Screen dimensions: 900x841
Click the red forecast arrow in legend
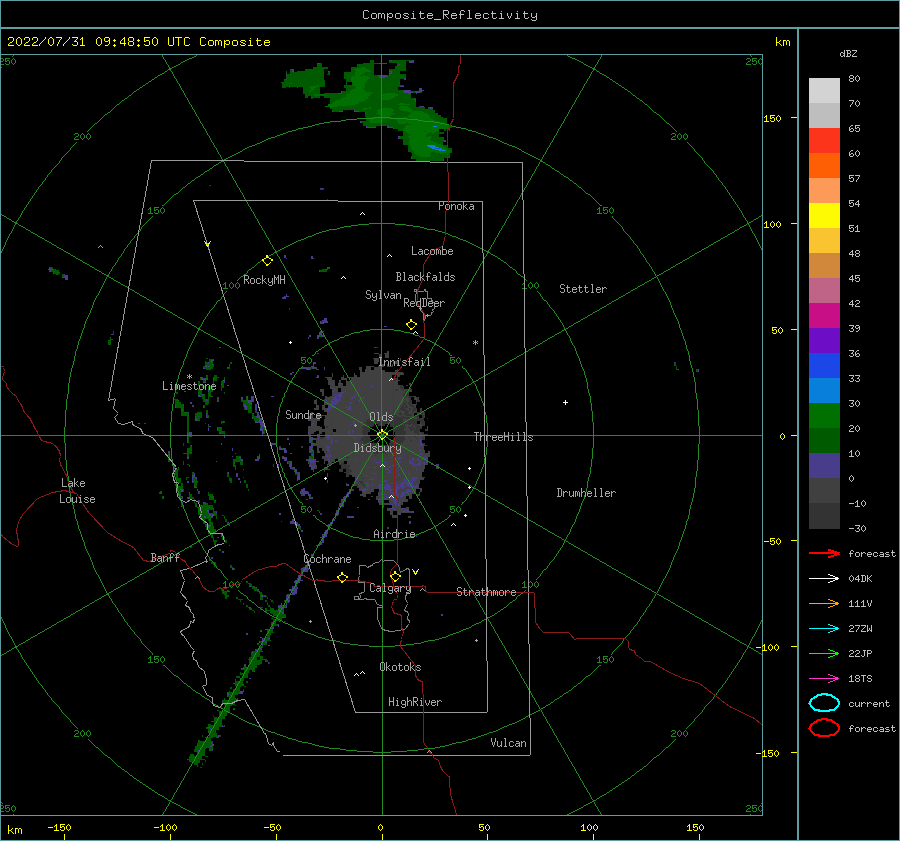coord(824,553)
